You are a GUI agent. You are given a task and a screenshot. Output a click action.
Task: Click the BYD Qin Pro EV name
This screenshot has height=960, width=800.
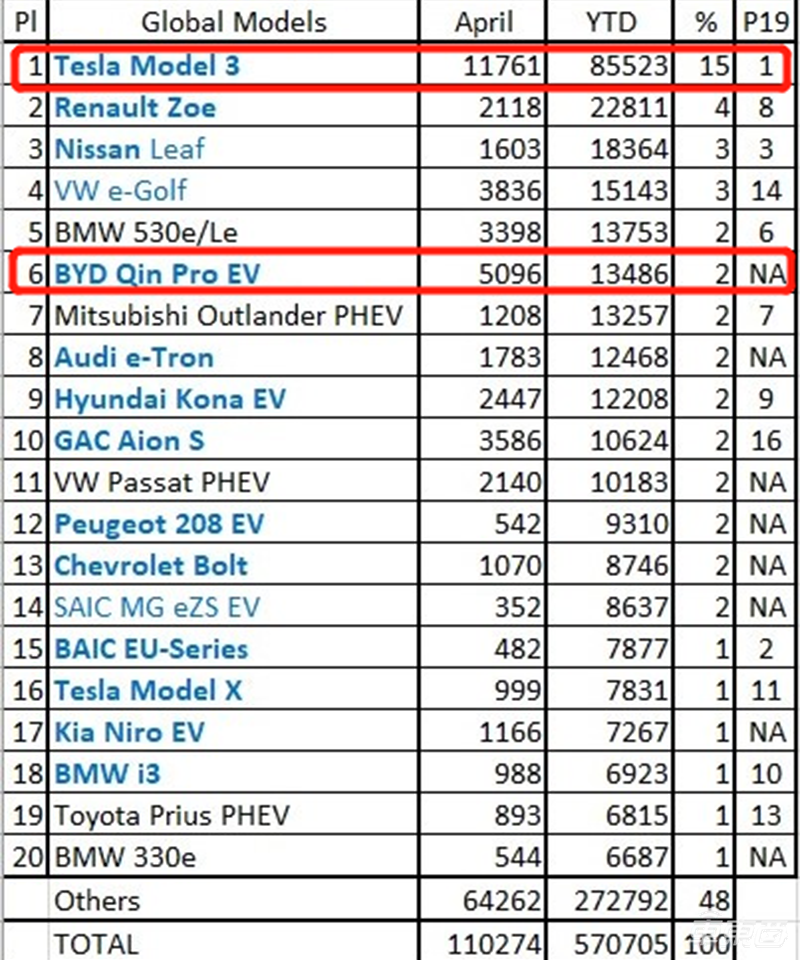(x=156, y=274)
